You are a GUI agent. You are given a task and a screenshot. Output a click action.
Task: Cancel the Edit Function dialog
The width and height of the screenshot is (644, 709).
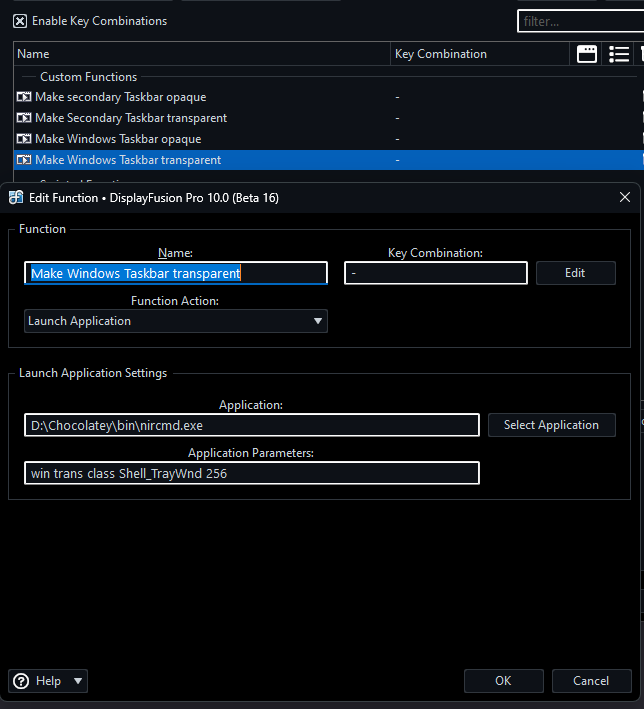[590, 681]
